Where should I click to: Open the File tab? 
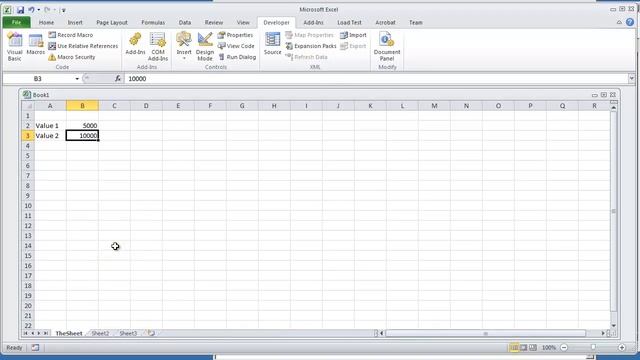[16, 22]
